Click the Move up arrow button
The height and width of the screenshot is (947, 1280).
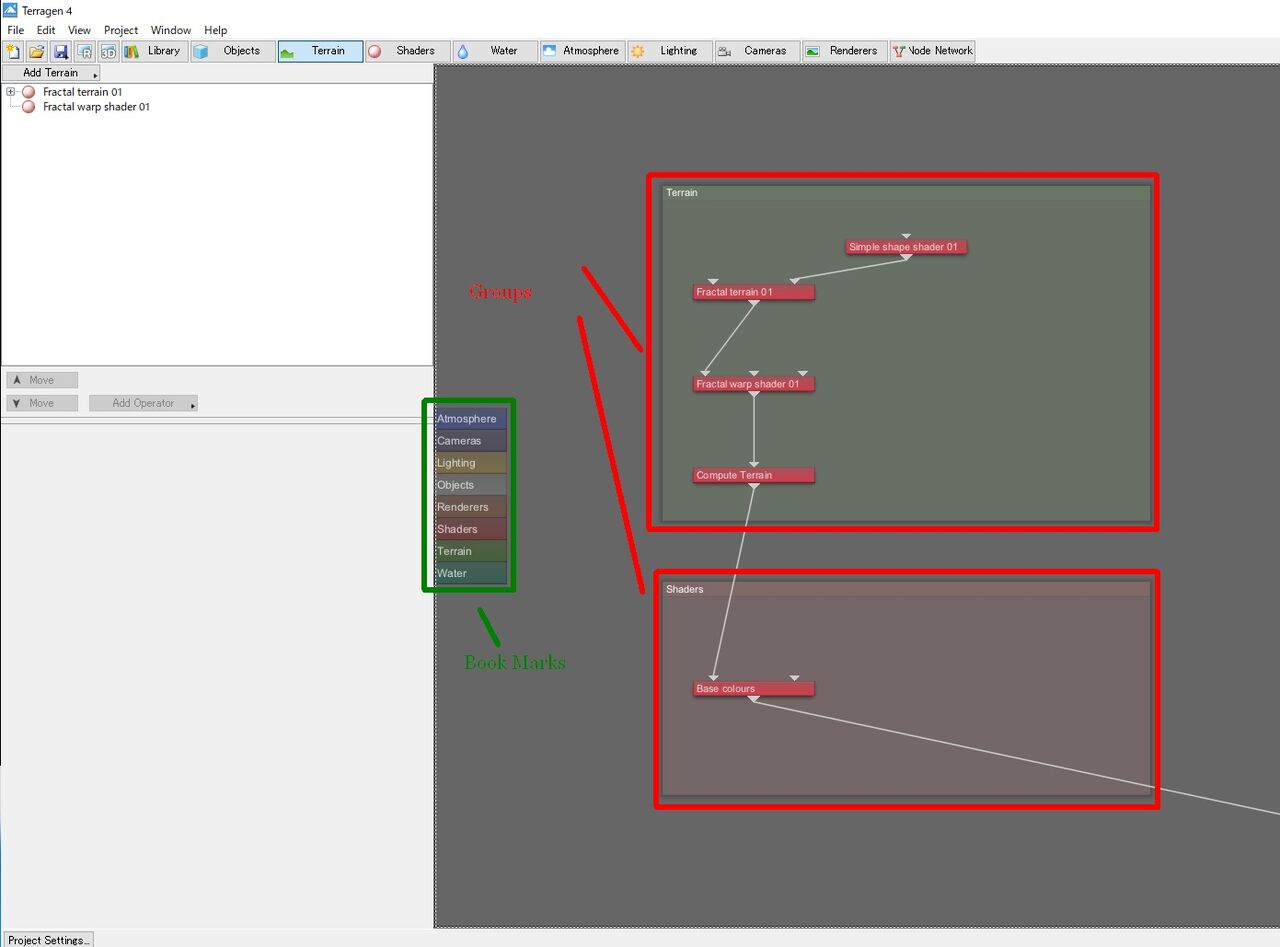pyautogui.click(x=42, y=380)
